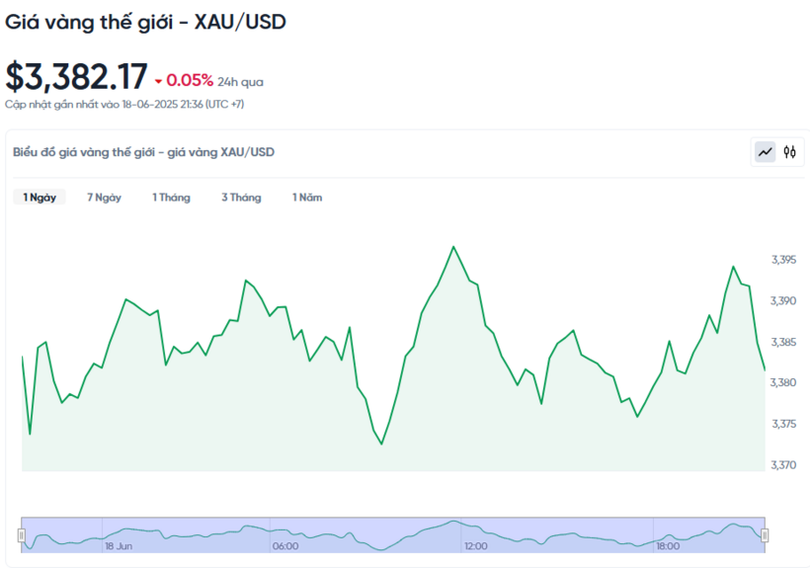Show the 1 Tháng chart range
The width and height of the screenshot is (810, 568).
171,198
